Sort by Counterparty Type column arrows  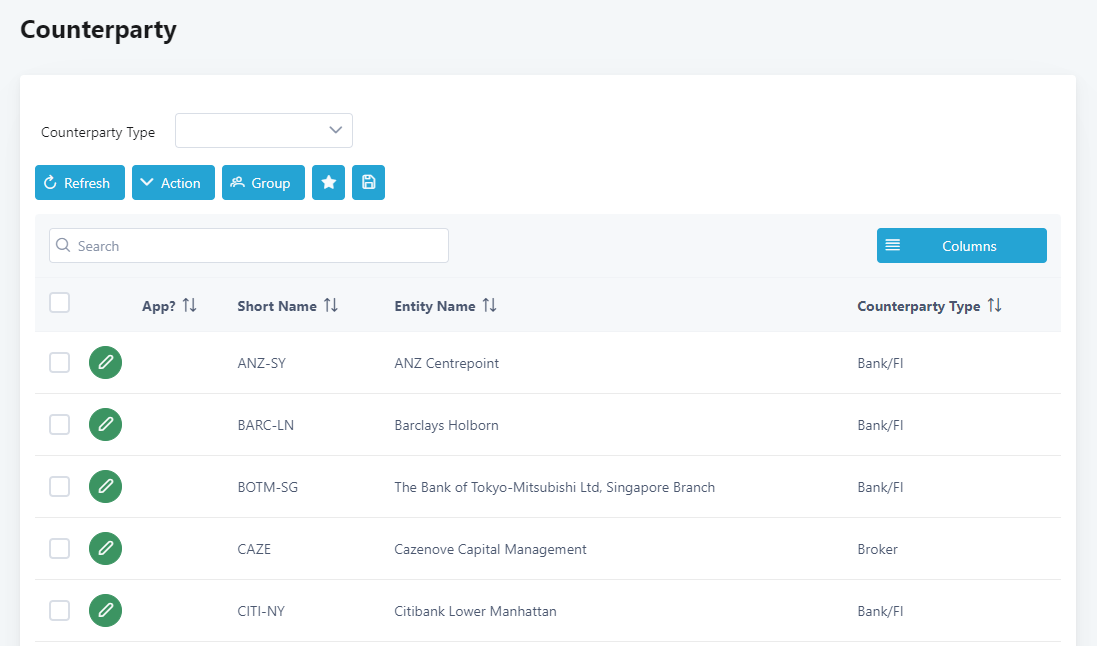point(995,305)
